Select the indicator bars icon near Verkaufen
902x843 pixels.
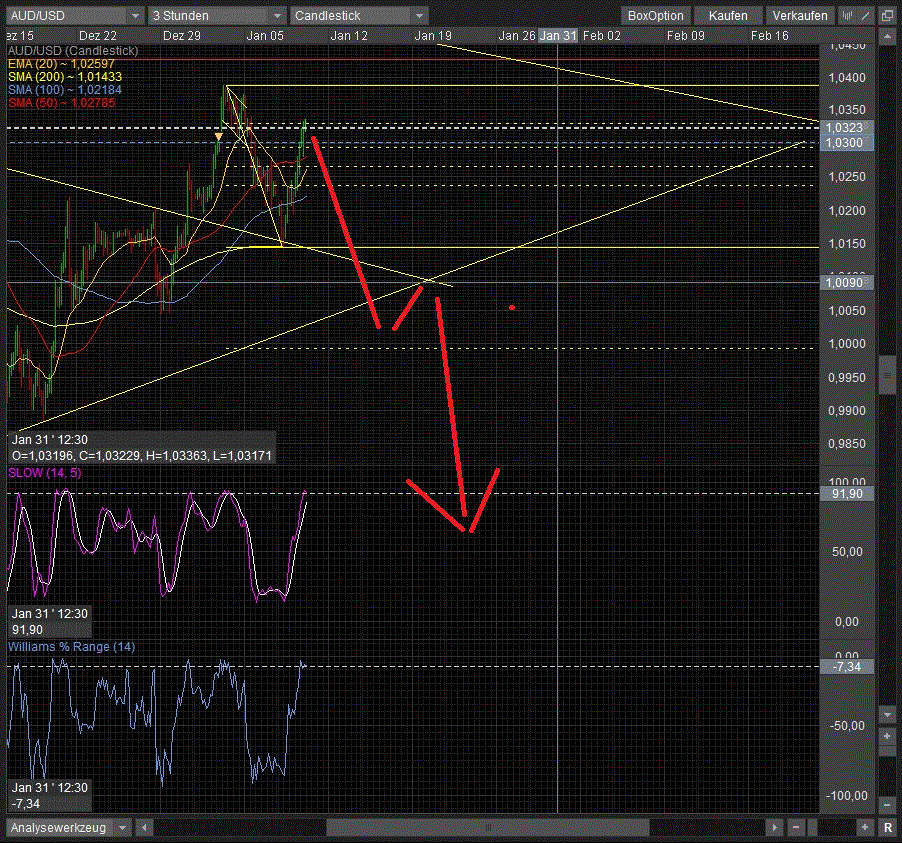click(847, 15)
